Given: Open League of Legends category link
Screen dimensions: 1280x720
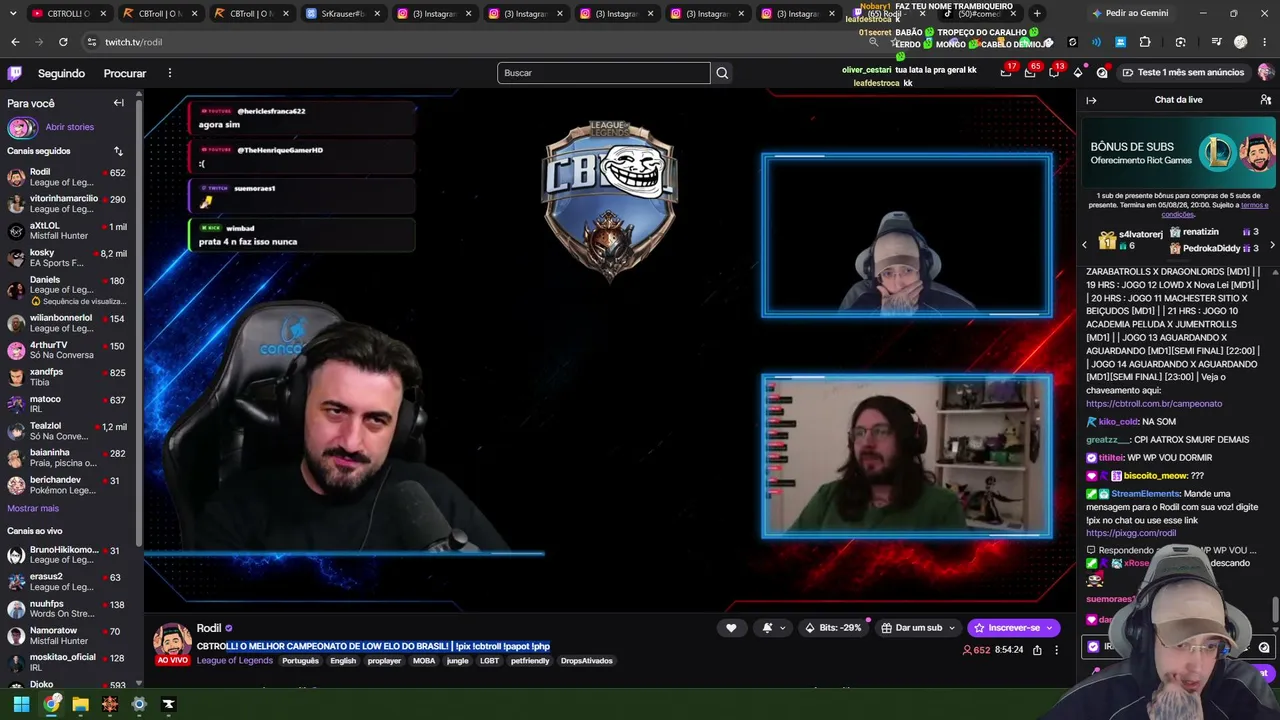Looking at the screenshot, I should pyautogui.click(x=234, y=661).
